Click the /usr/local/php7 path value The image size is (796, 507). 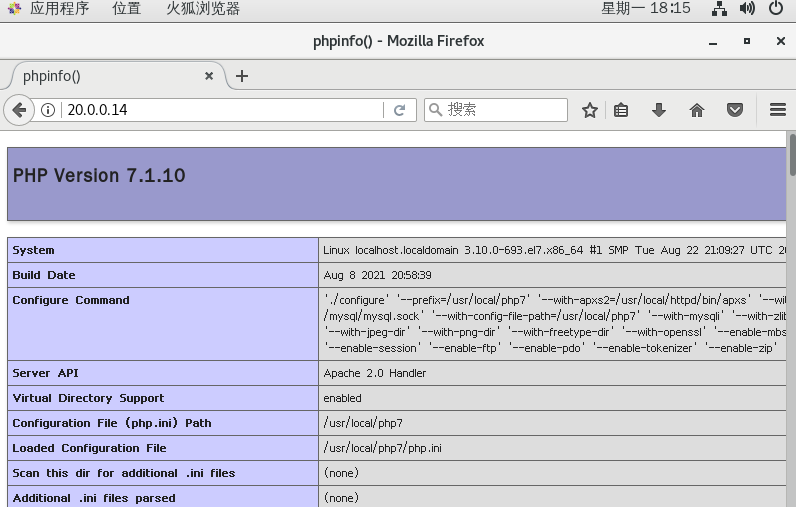(363, 423)
